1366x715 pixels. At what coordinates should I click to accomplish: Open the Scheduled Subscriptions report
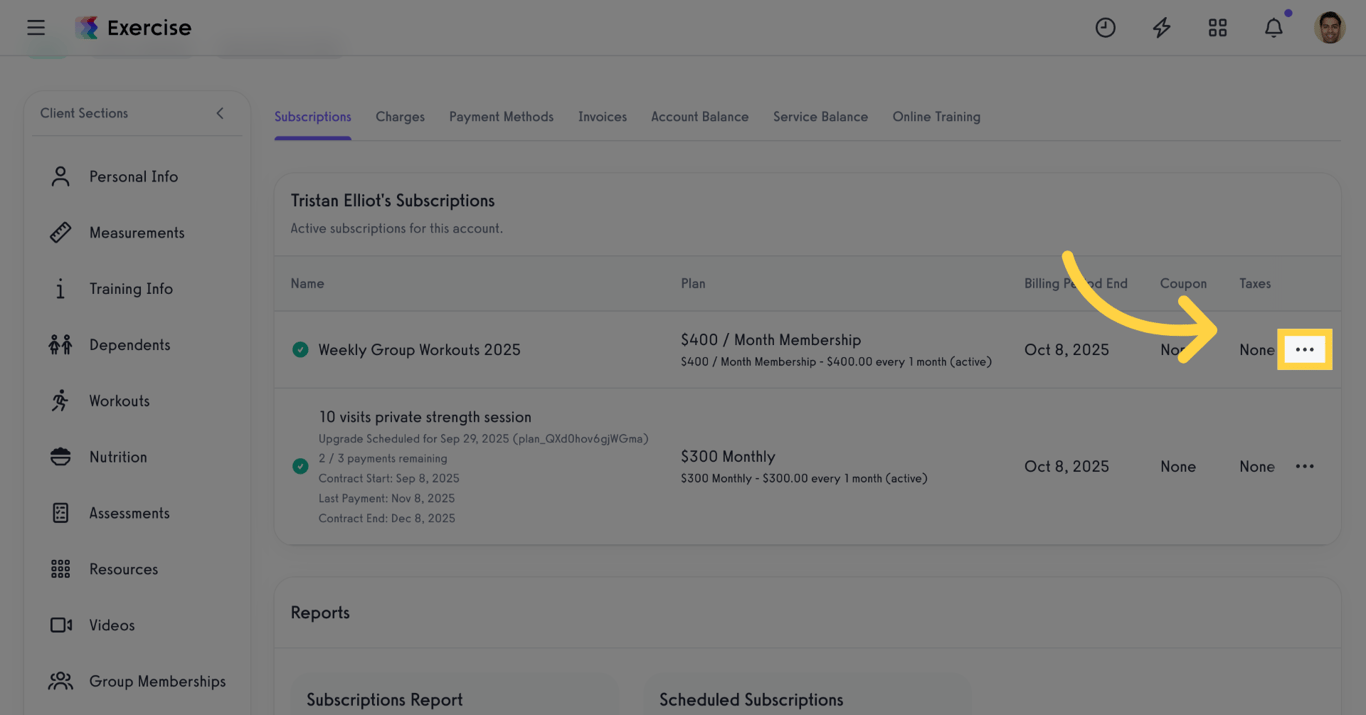(x=751, y=699)
